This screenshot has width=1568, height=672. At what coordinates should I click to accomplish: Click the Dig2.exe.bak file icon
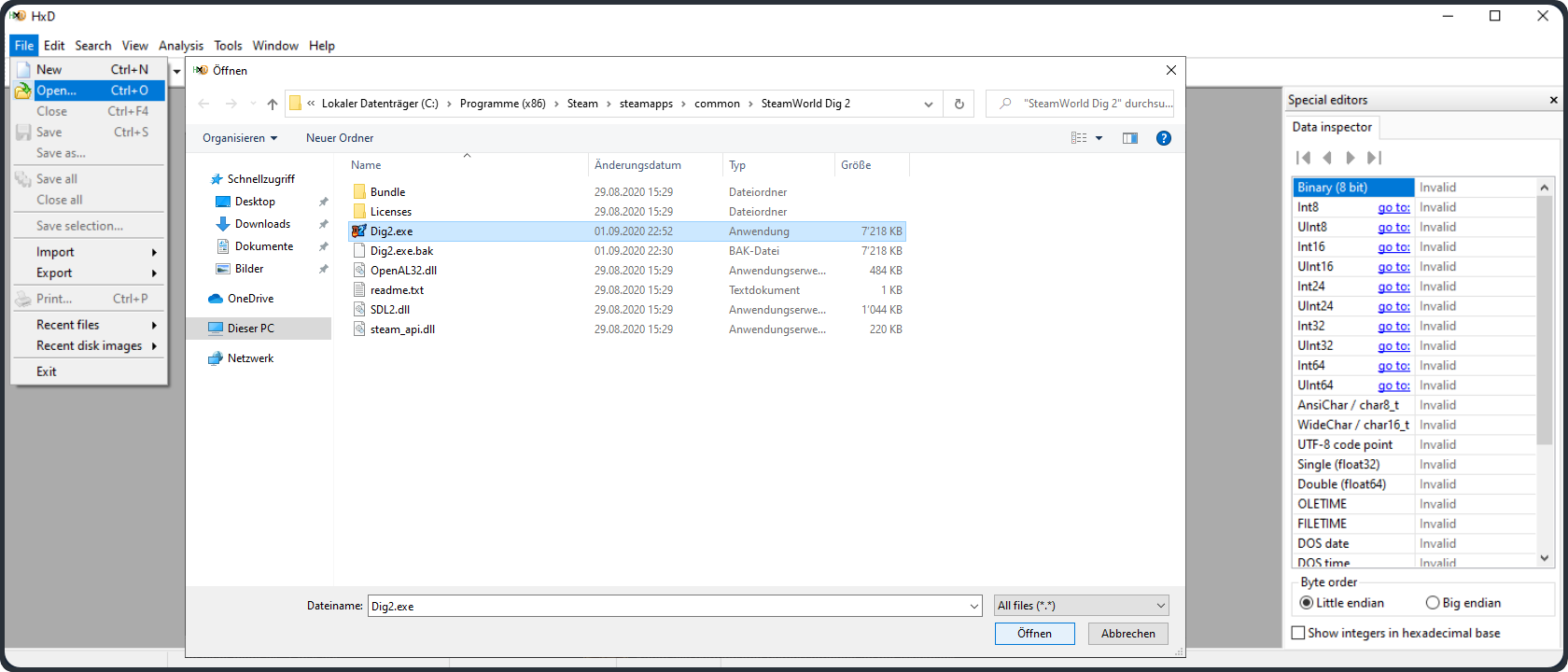[359, 251]
